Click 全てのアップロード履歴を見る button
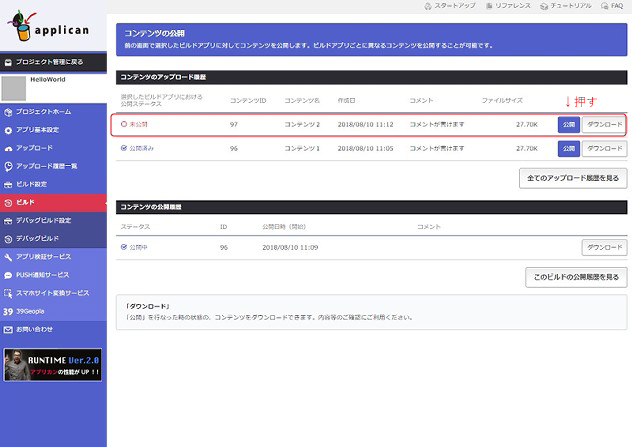Image resolution: width=632 pixels, height=447 pixels. [x=573, y=178]
